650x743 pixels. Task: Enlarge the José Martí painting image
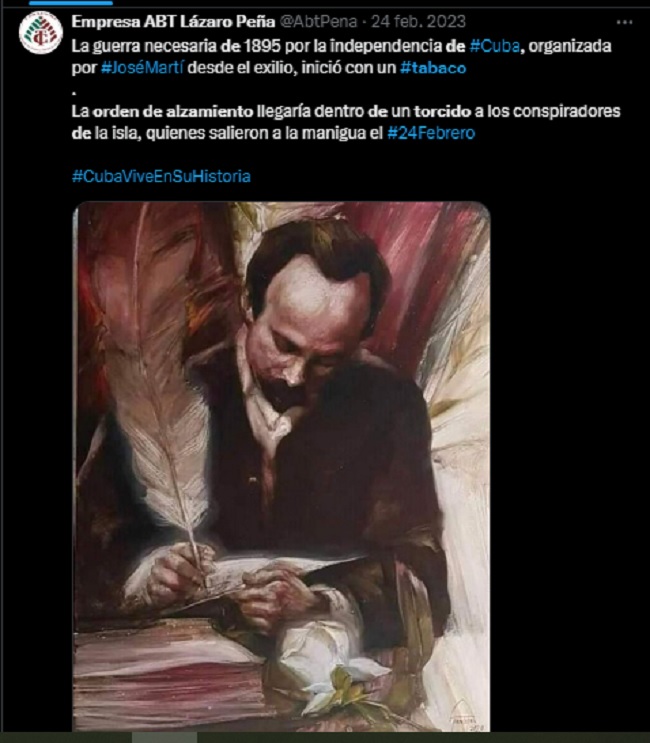281,466
